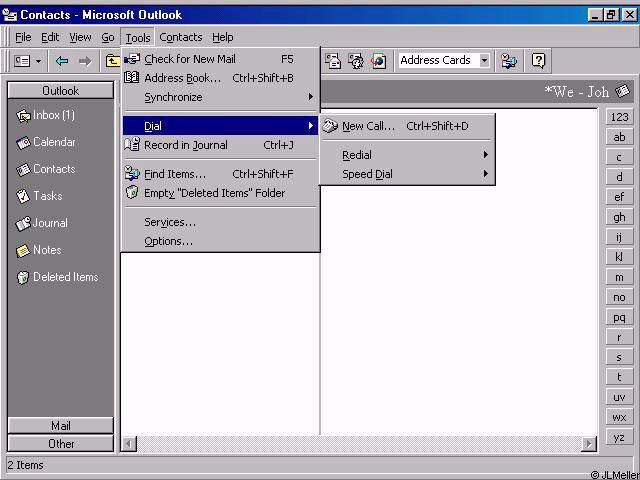Jump to 123 index tab
The height and width of the screenshot is (480, 640).
pos(619,117)
